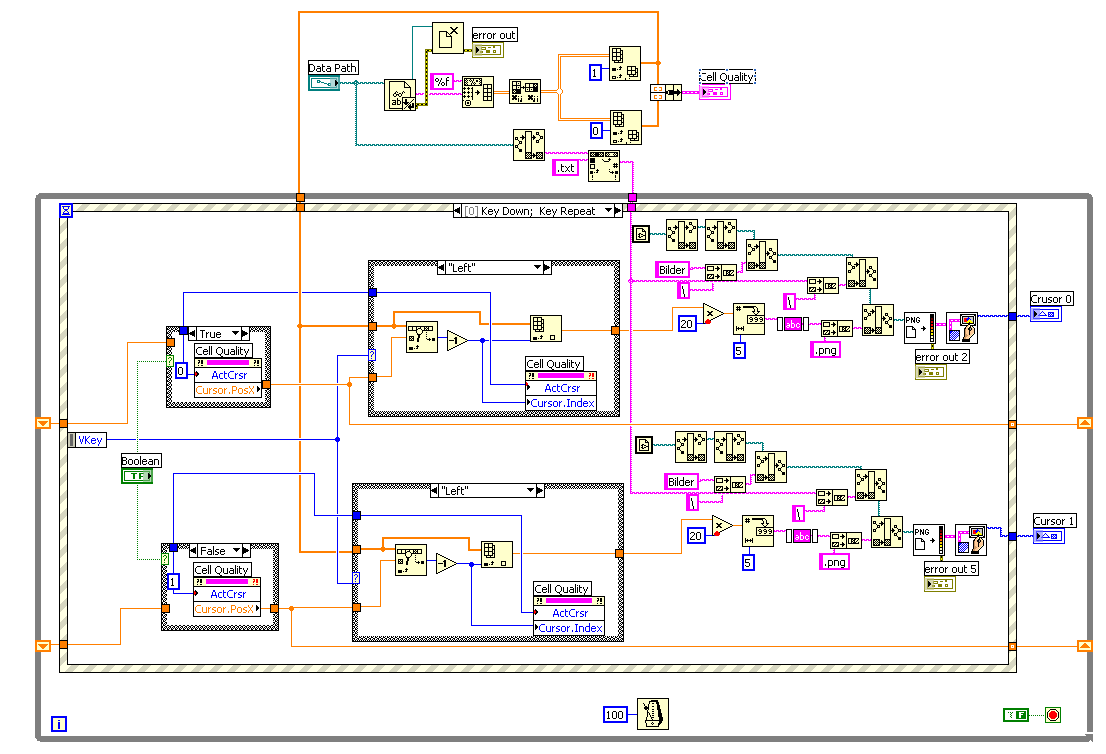
Task: Open the Key Down event case dropdown
Action: (x=609, y=210)
